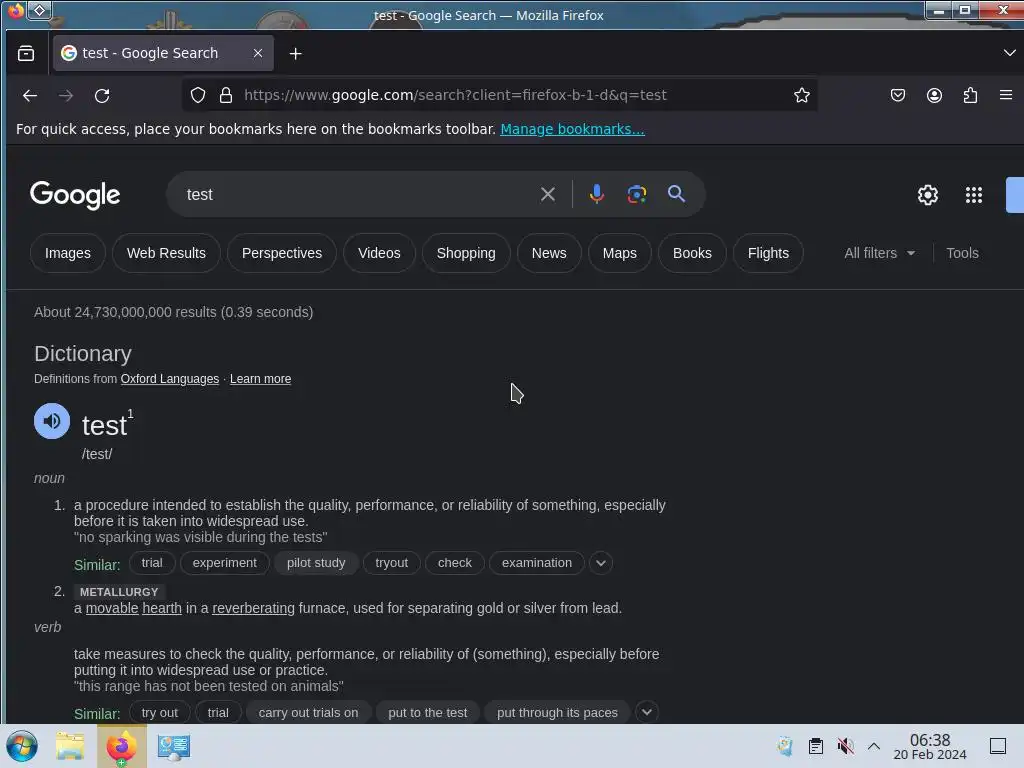Close the 'test - Google Search' tab
The width and height of the screenshot is (1024, 768).
[x=258, y=54]
